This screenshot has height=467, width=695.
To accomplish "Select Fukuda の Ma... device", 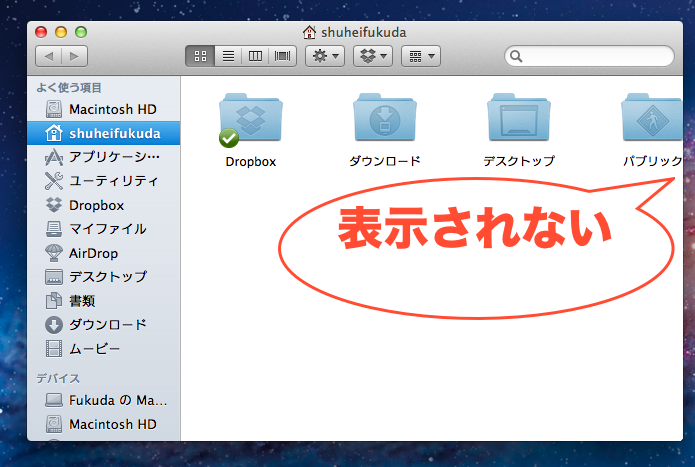I will click(x=104, y=400).
